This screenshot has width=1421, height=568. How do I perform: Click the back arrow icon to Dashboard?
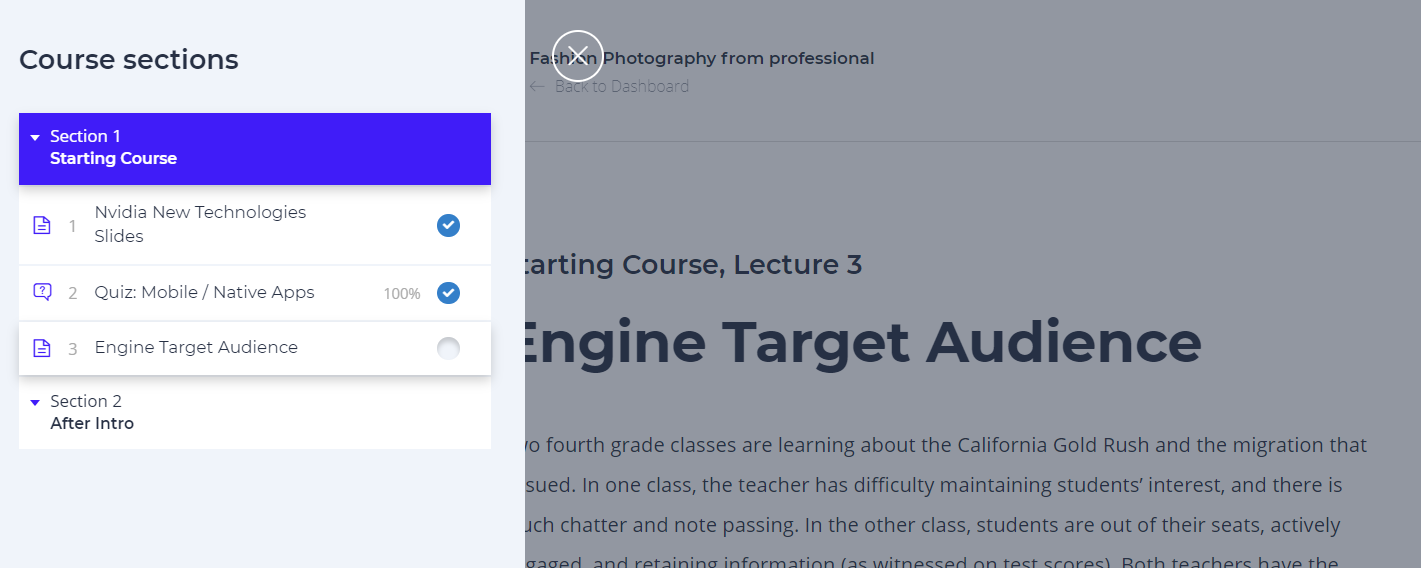tap(537, 86)
